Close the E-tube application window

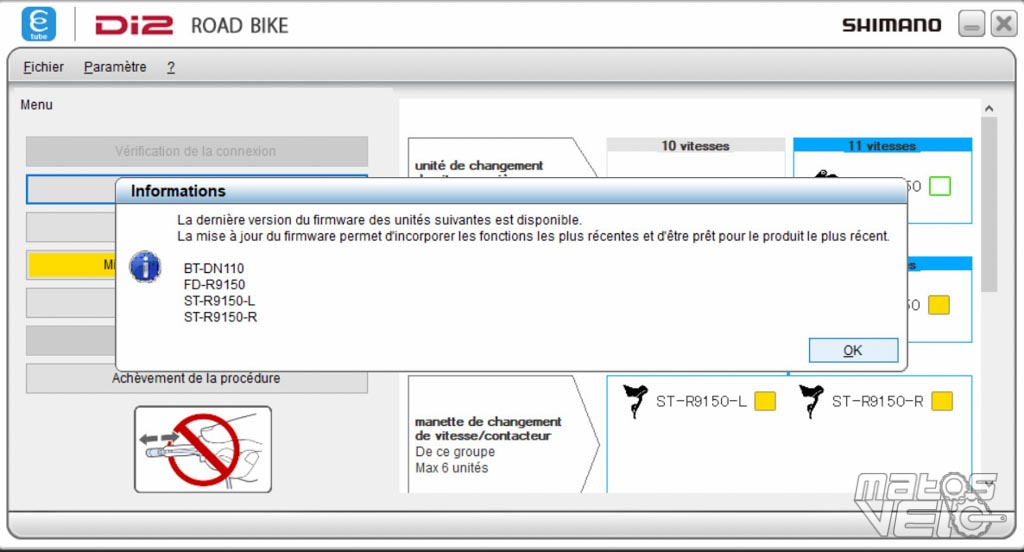coord(1003,24)
